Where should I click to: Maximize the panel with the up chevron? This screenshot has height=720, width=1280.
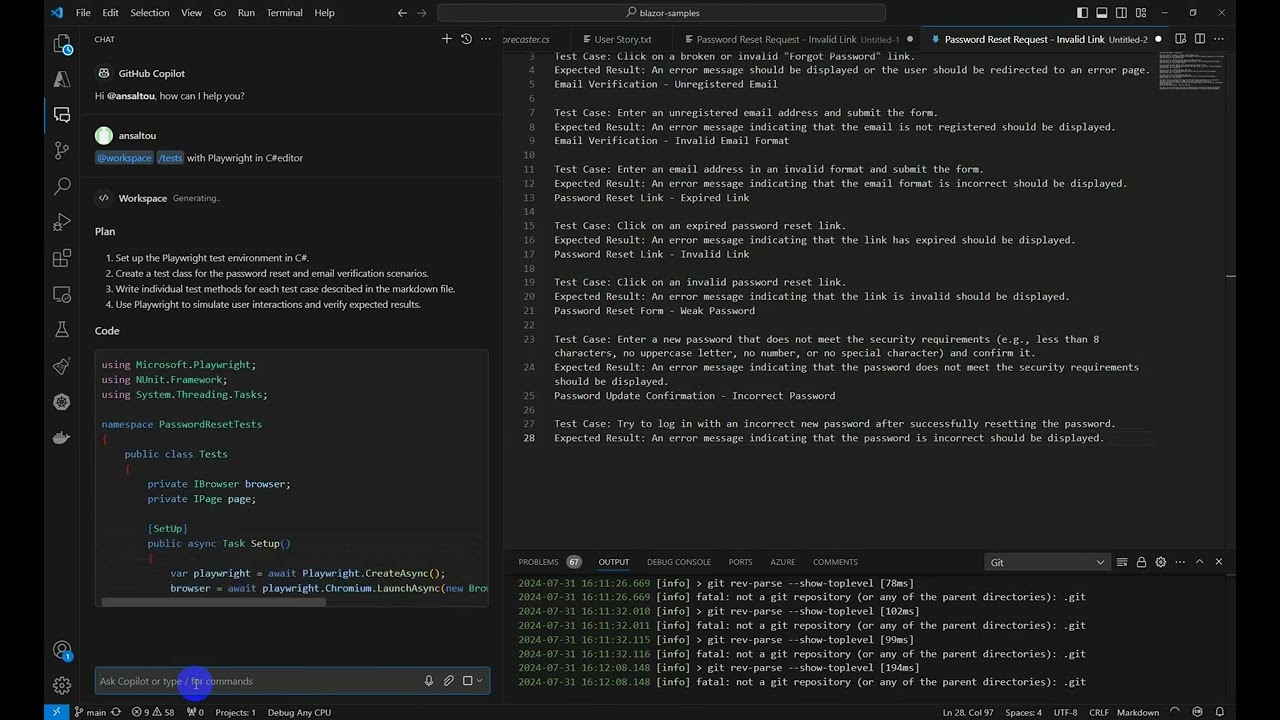pos(1199,562)
